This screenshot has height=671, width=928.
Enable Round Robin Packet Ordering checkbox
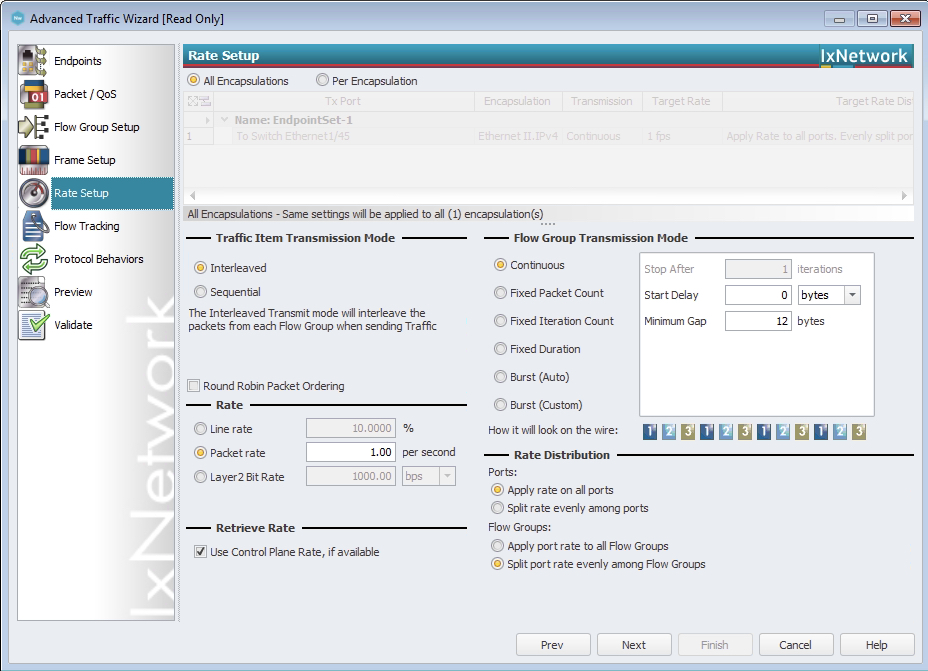coord(194,386)
